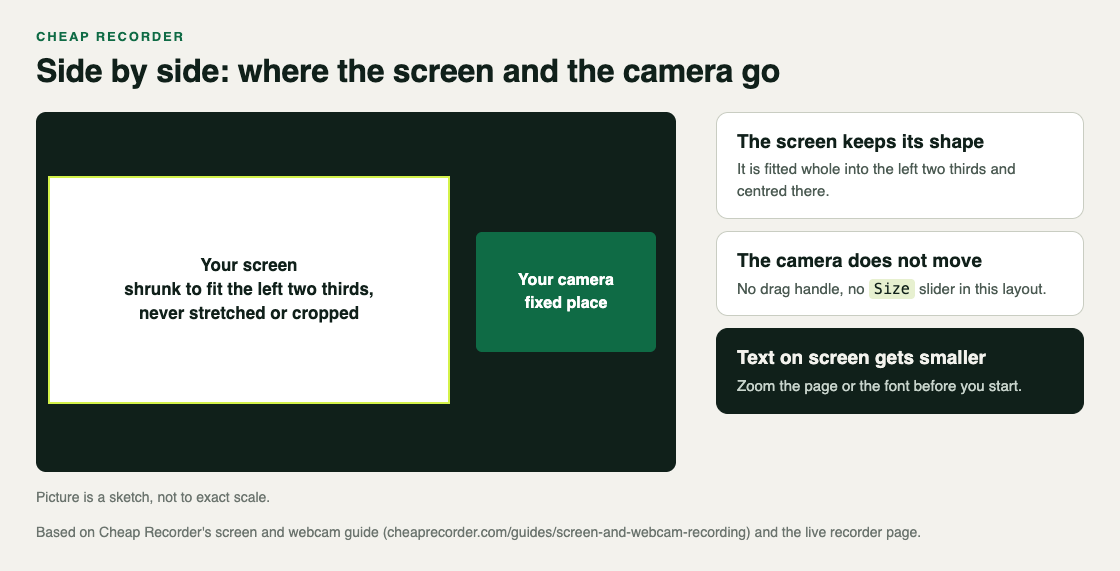Click the highlighted 'Size' code label
The image size is (1120, 571).
(x=891, y=289)
